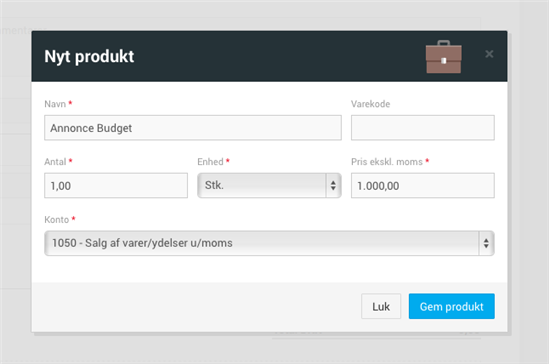Screen dimensions: 549x364
Task: Click the up-down arrows on Konto selector
Action: click(x=486, y=243)
